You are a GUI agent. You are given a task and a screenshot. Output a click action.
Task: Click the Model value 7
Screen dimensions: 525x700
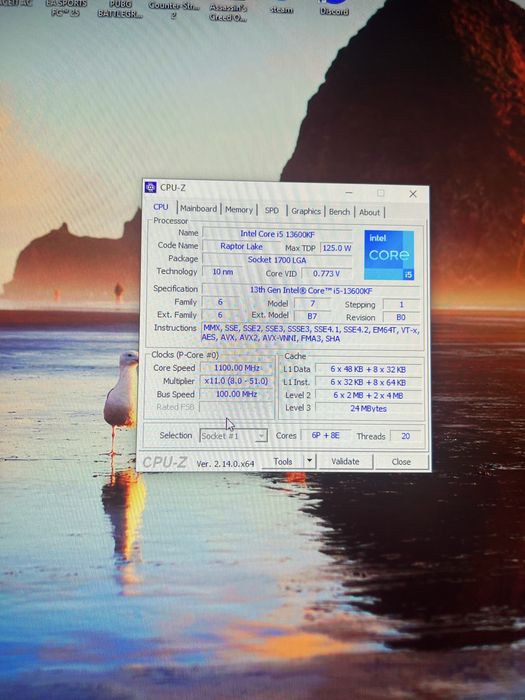pyautogui.click(x=312, y=304)
